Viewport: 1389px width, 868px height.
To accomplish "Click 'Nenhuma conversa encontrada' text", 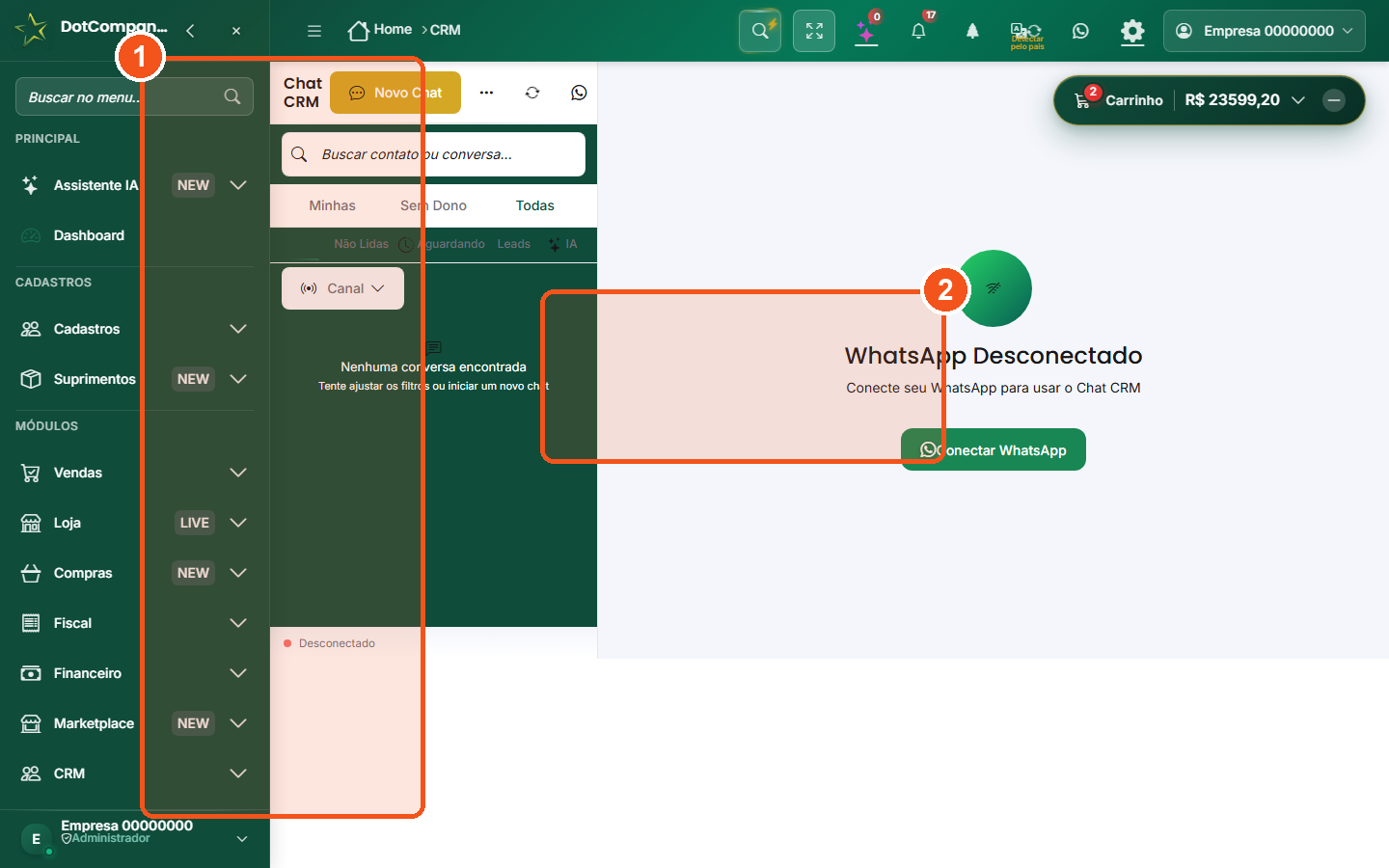I will (x=433, y=366).
